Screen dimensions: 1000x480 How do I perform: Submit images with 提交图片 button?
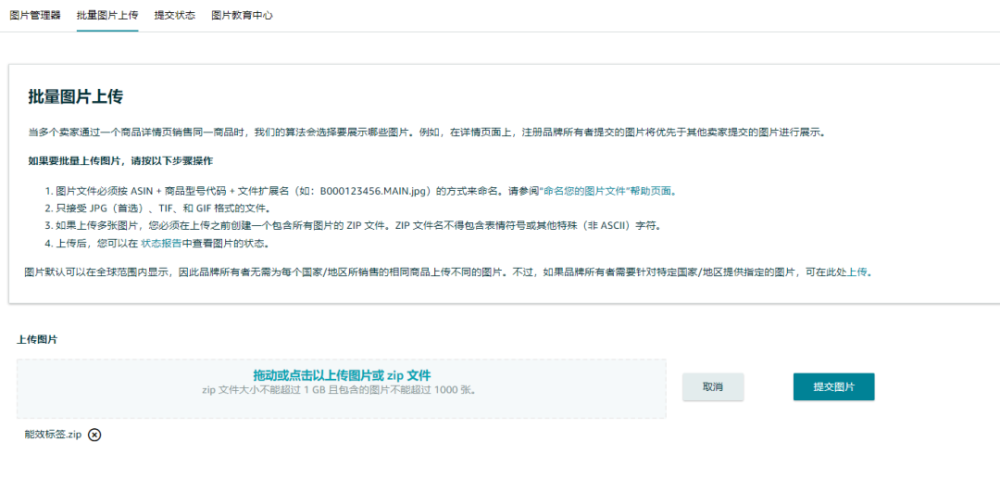(x=834, y=387)
